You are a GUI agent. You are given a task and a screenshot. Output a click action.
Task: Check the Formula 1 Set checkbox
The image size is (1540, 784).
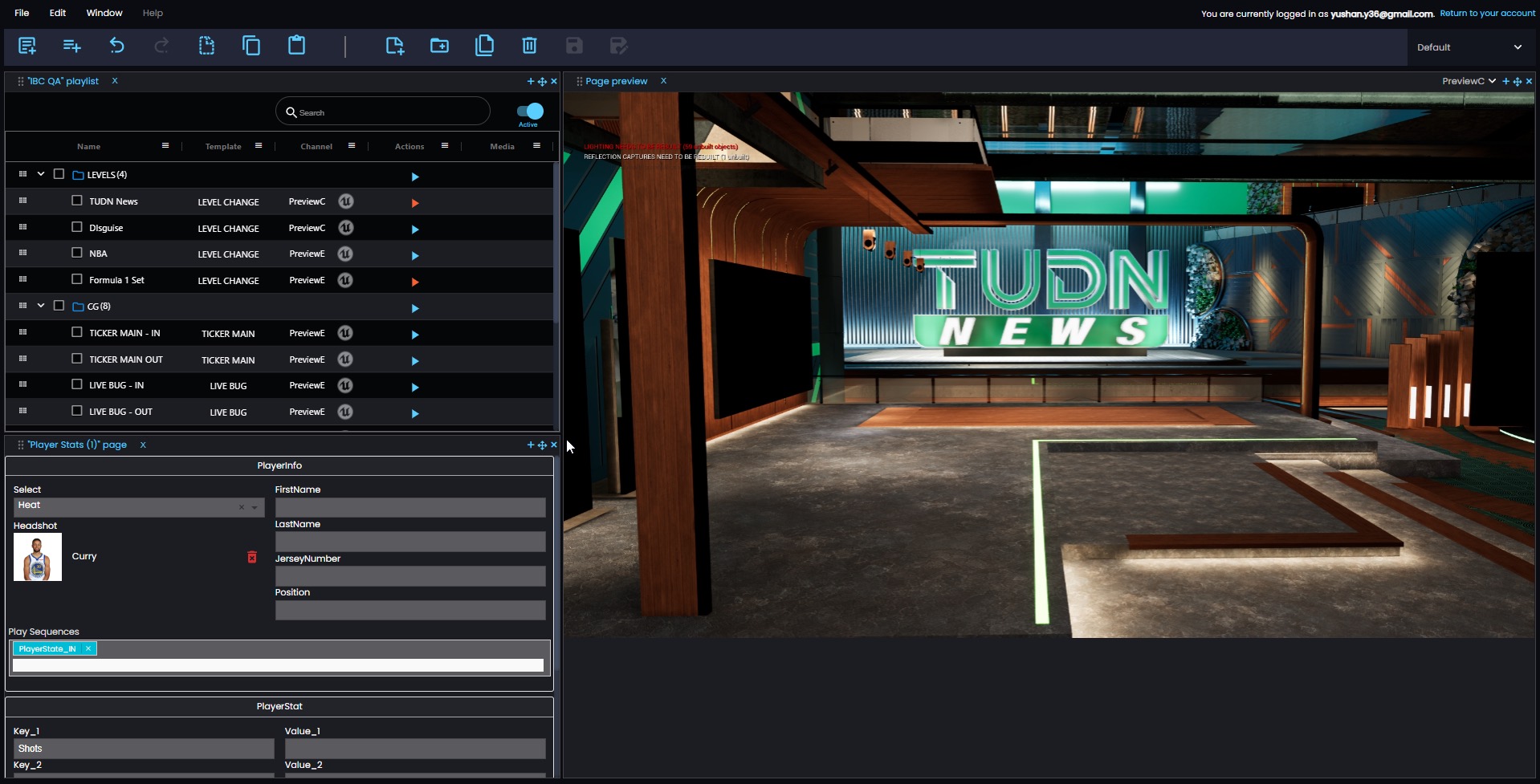click(x=77, y=278)
